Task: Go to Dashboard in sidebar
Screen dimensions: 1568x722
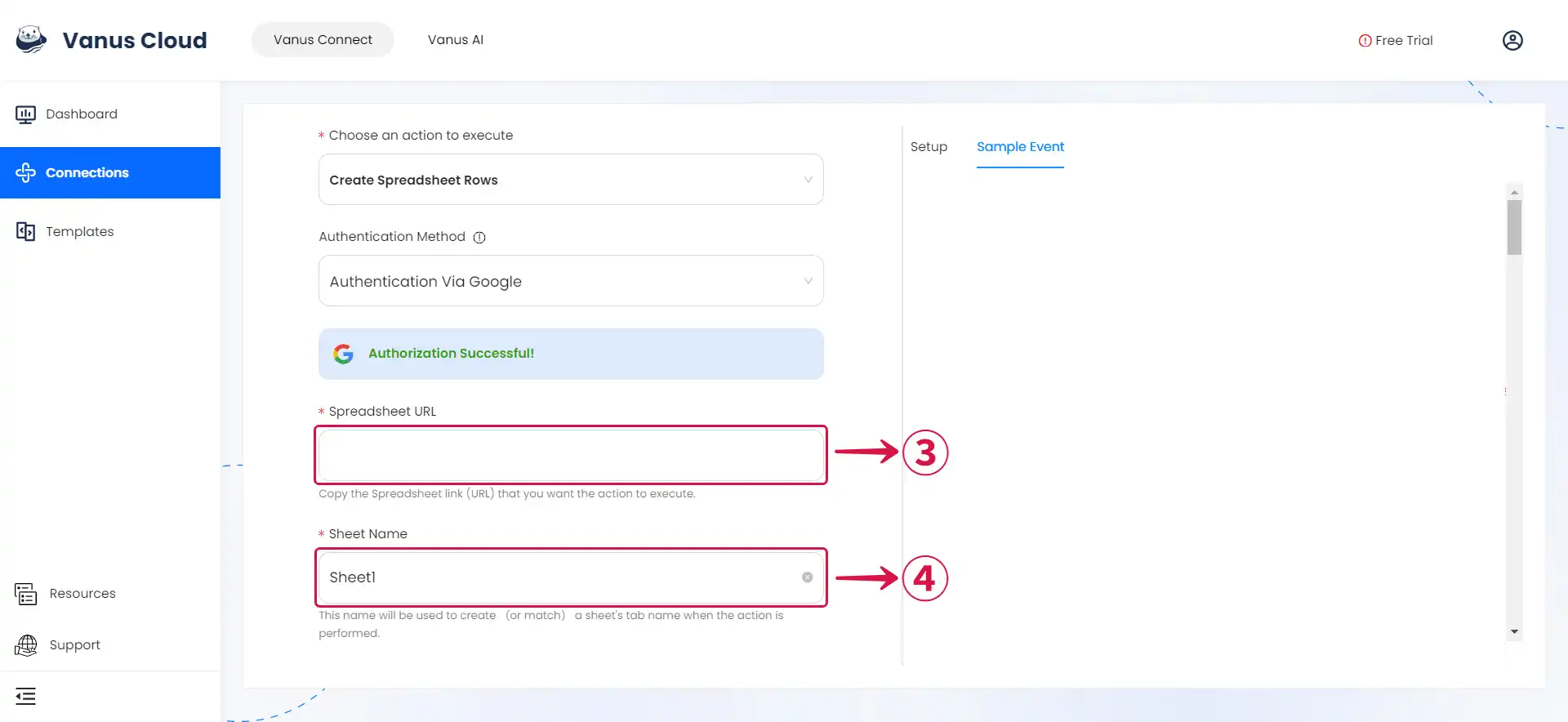Action: coord(110,114)
